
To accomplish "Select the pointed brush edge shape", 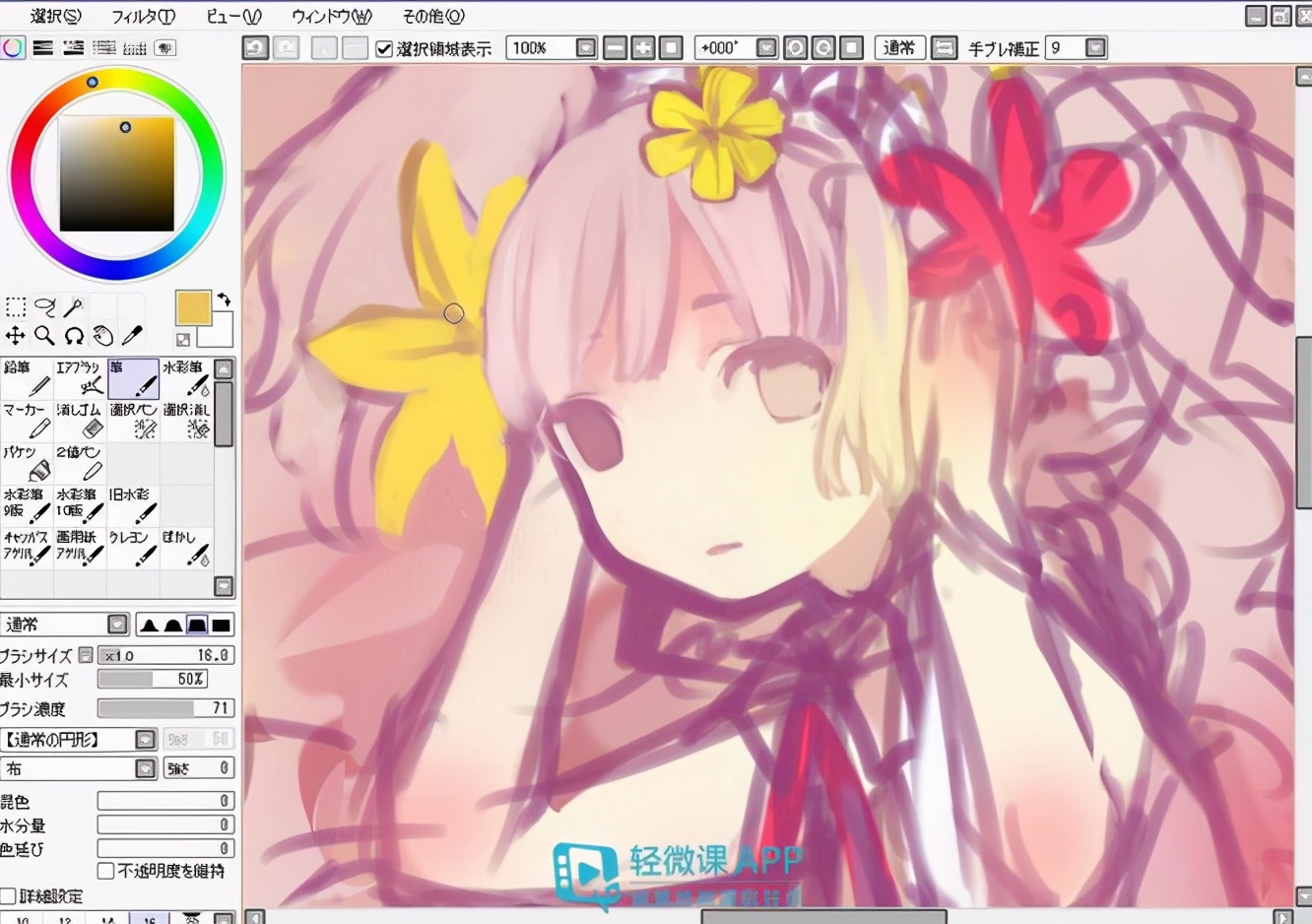I will point(149,625).
